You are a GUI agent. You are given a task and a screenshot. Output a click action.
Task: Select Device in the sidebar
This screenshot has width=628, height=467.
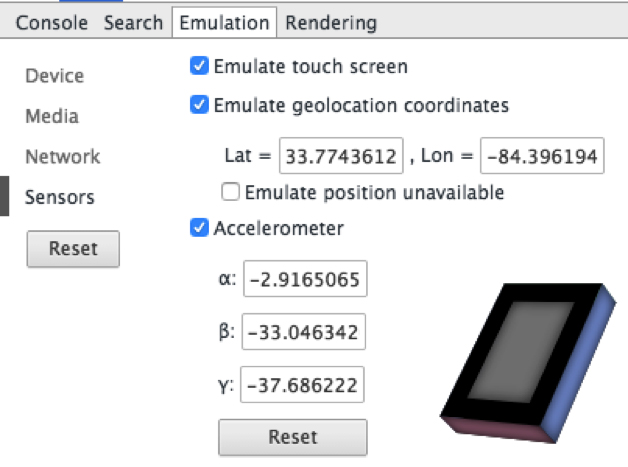(x=54, y=76)
